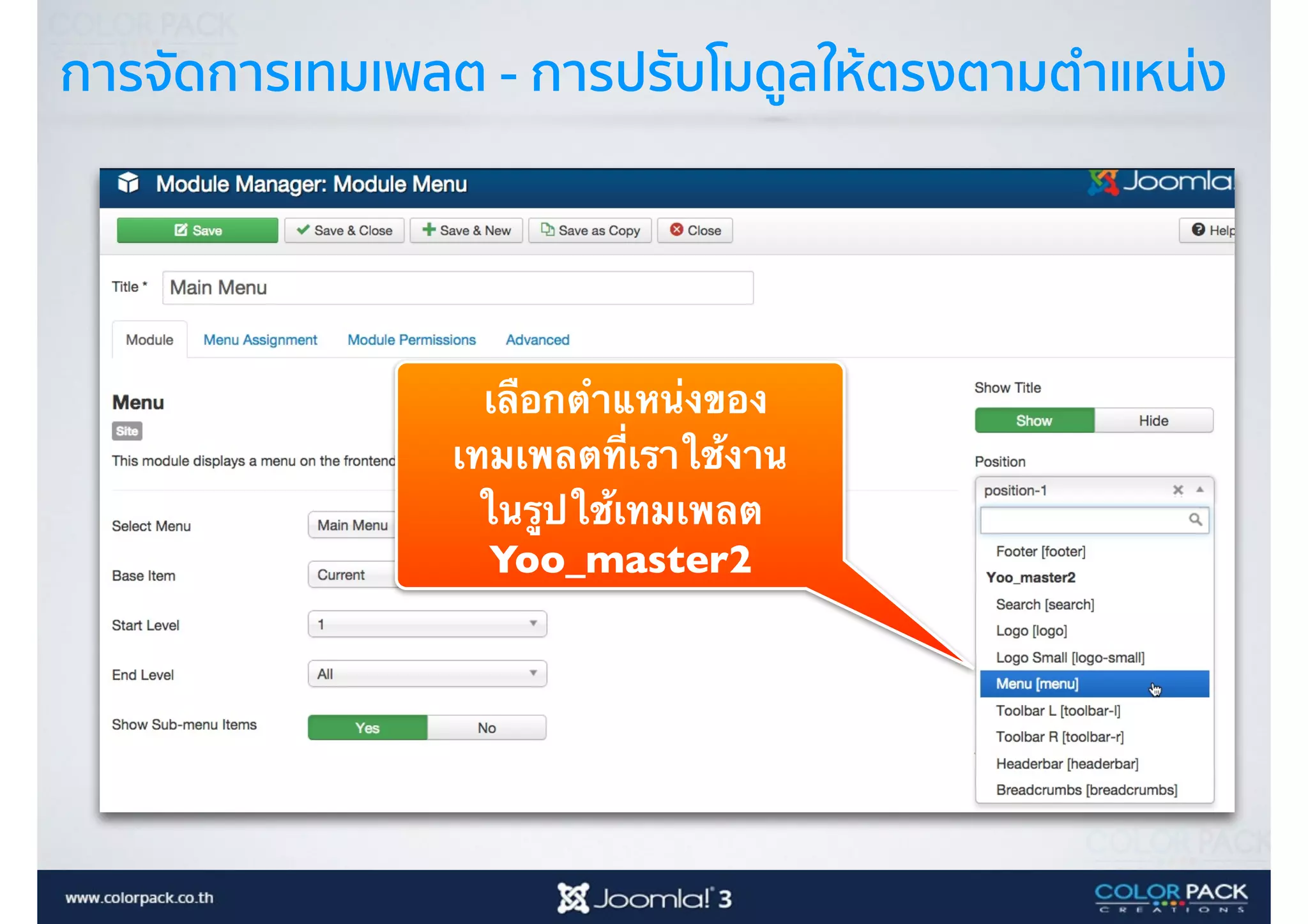The height and width of the screenshot is (924, 1308).
Task: Click Save & New button
Action: 466,231
